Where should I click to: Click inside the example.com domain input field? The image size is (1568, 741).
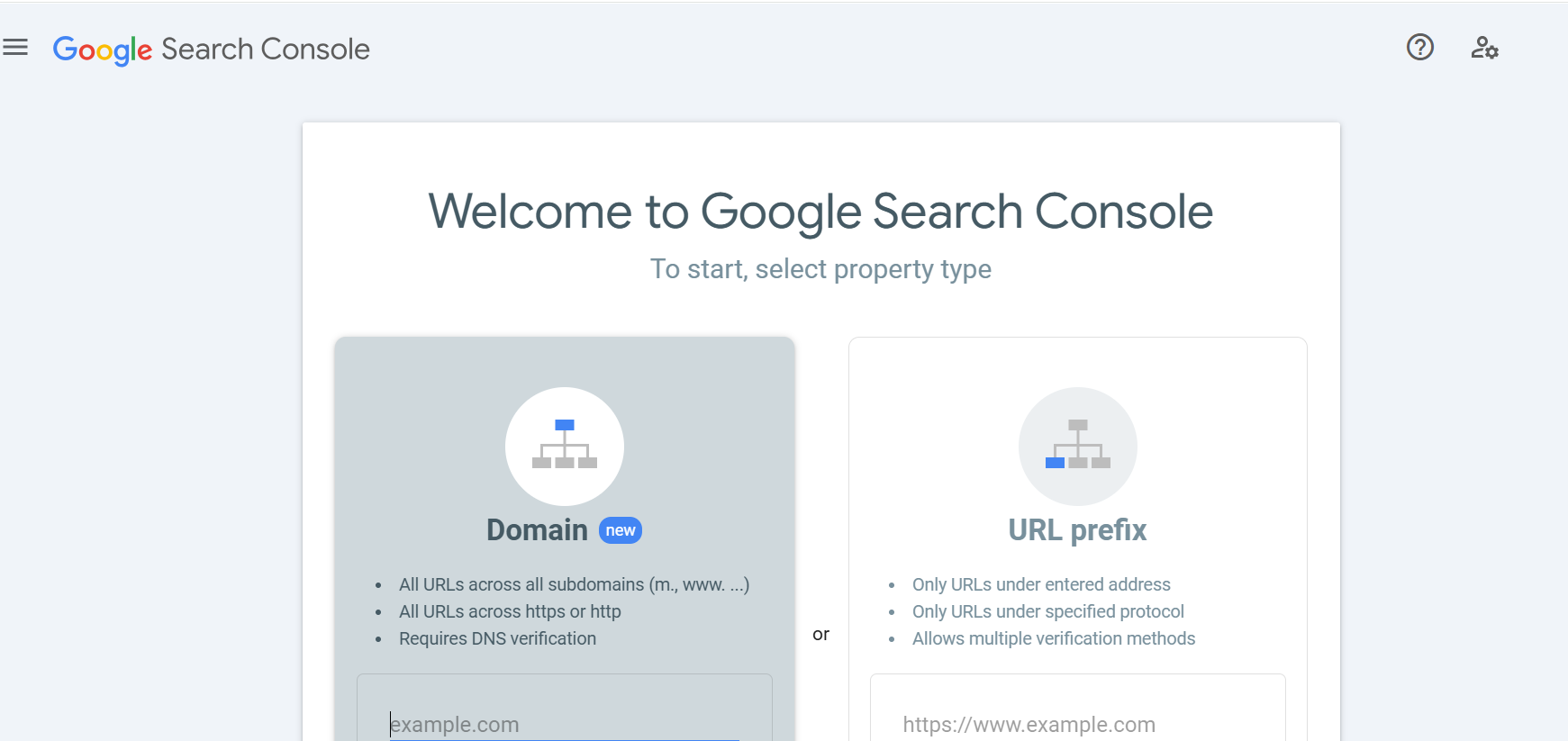point(565,720)
